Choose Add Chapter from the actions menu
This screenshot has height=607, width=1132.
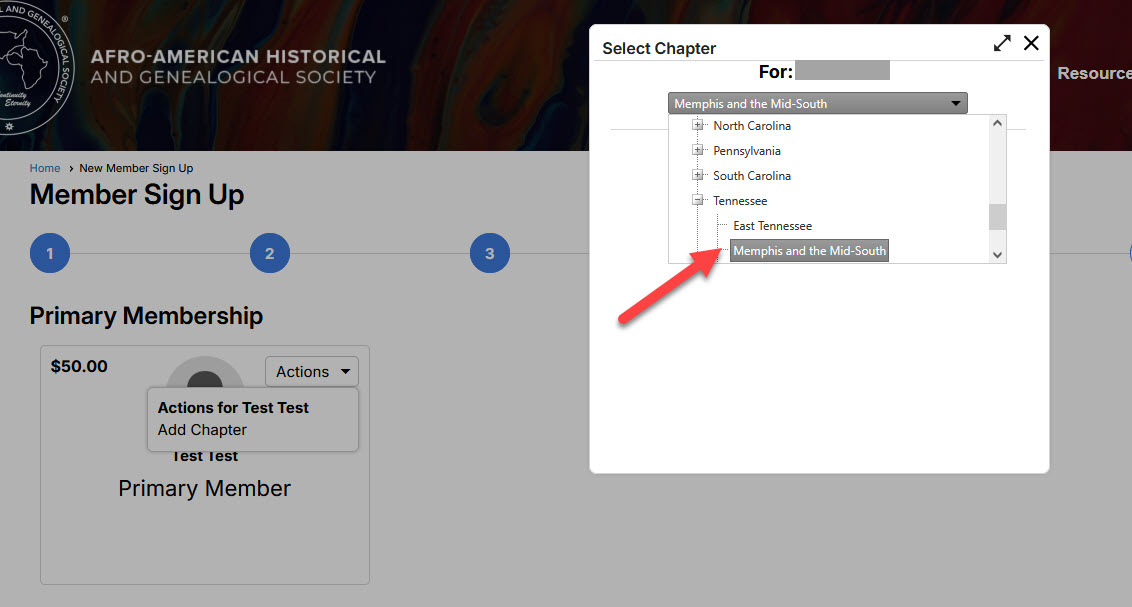click(202, 430)
